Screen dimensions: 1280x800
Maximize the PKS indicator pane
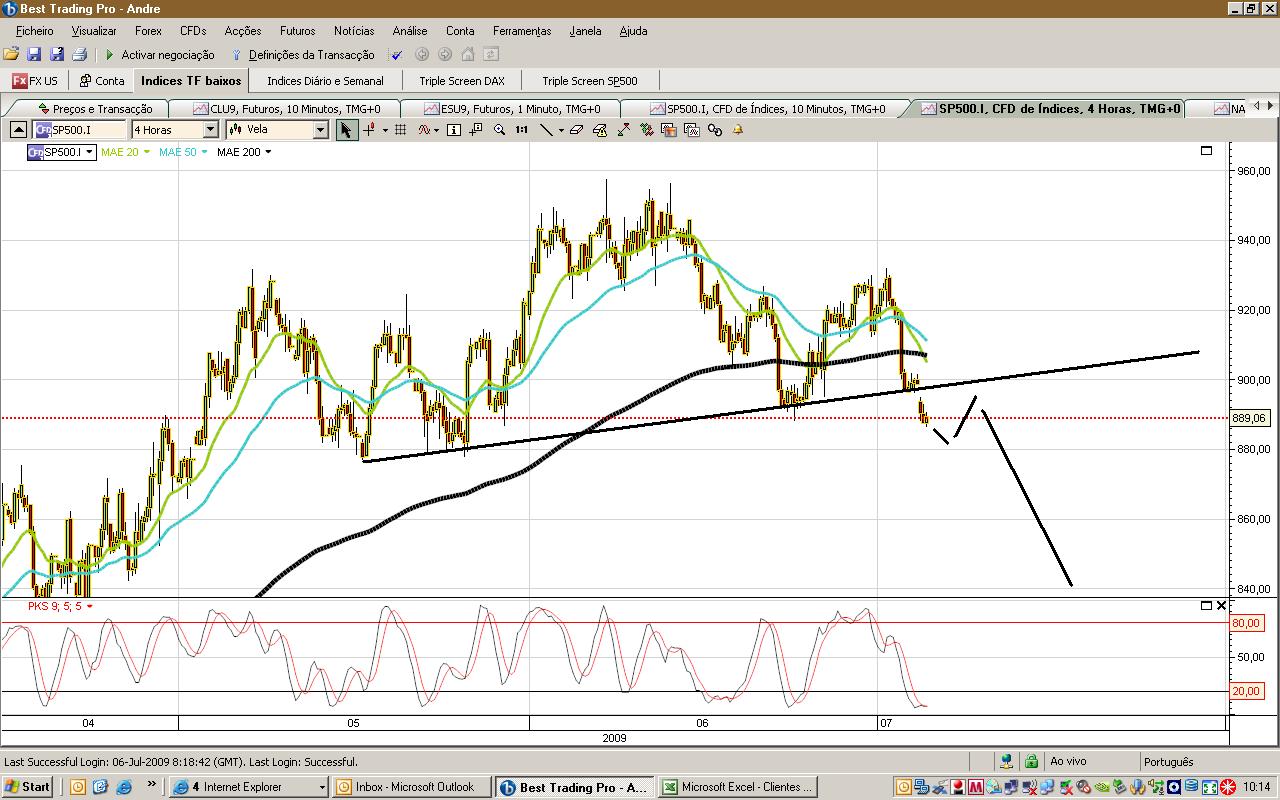point(1206,606)
